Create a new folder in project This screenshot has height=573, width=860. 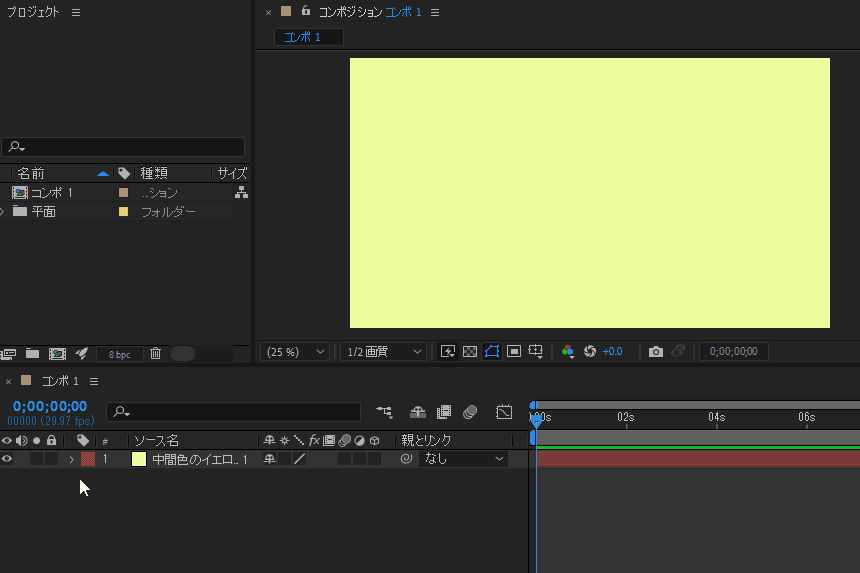32,354
